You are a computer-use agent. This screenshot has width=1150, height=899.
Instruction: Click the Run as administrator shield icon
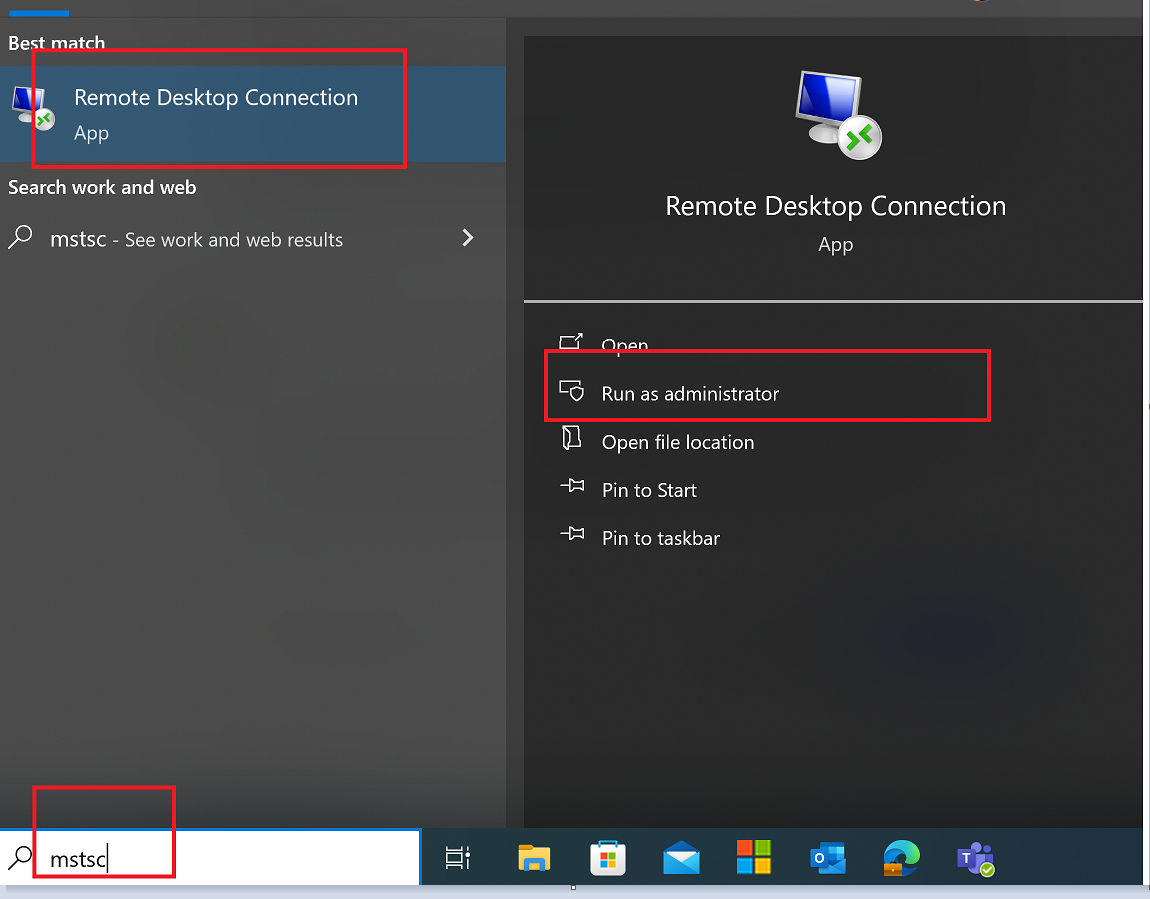[571, 390]
